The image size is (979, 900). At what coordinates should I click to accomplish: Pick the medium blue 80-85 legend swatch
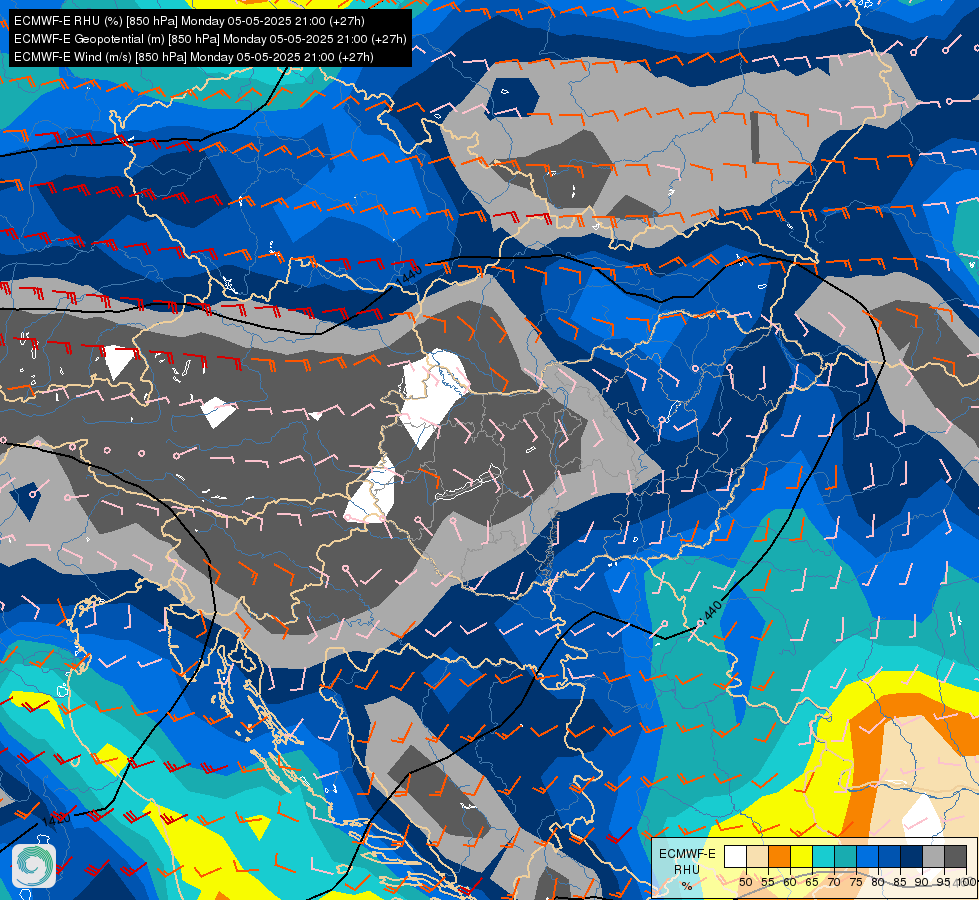click(890, 856)
